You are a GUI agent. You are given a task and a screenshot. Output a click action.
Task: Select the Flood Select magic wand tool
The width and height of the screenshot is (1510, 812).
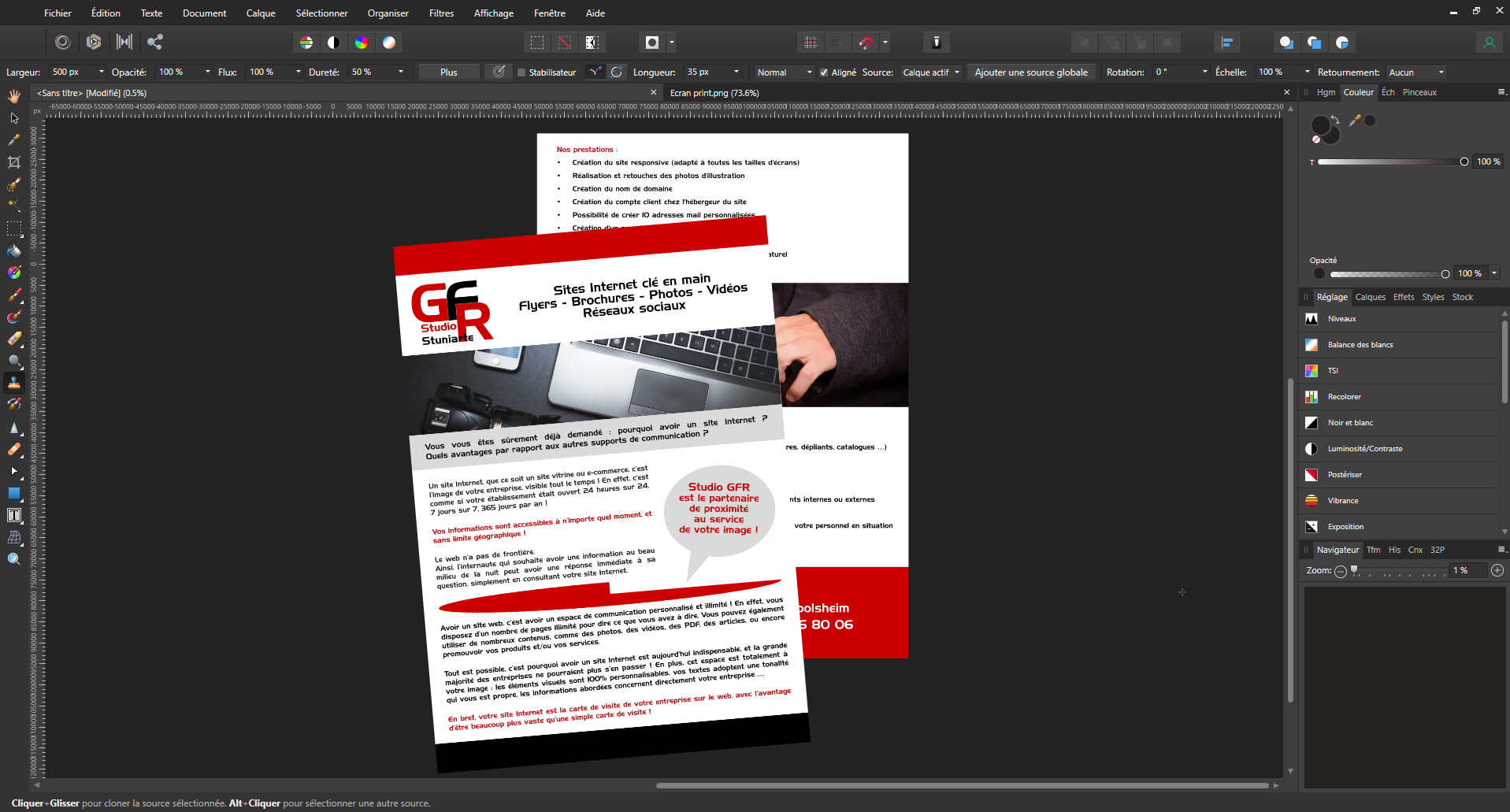coord(14,206)
